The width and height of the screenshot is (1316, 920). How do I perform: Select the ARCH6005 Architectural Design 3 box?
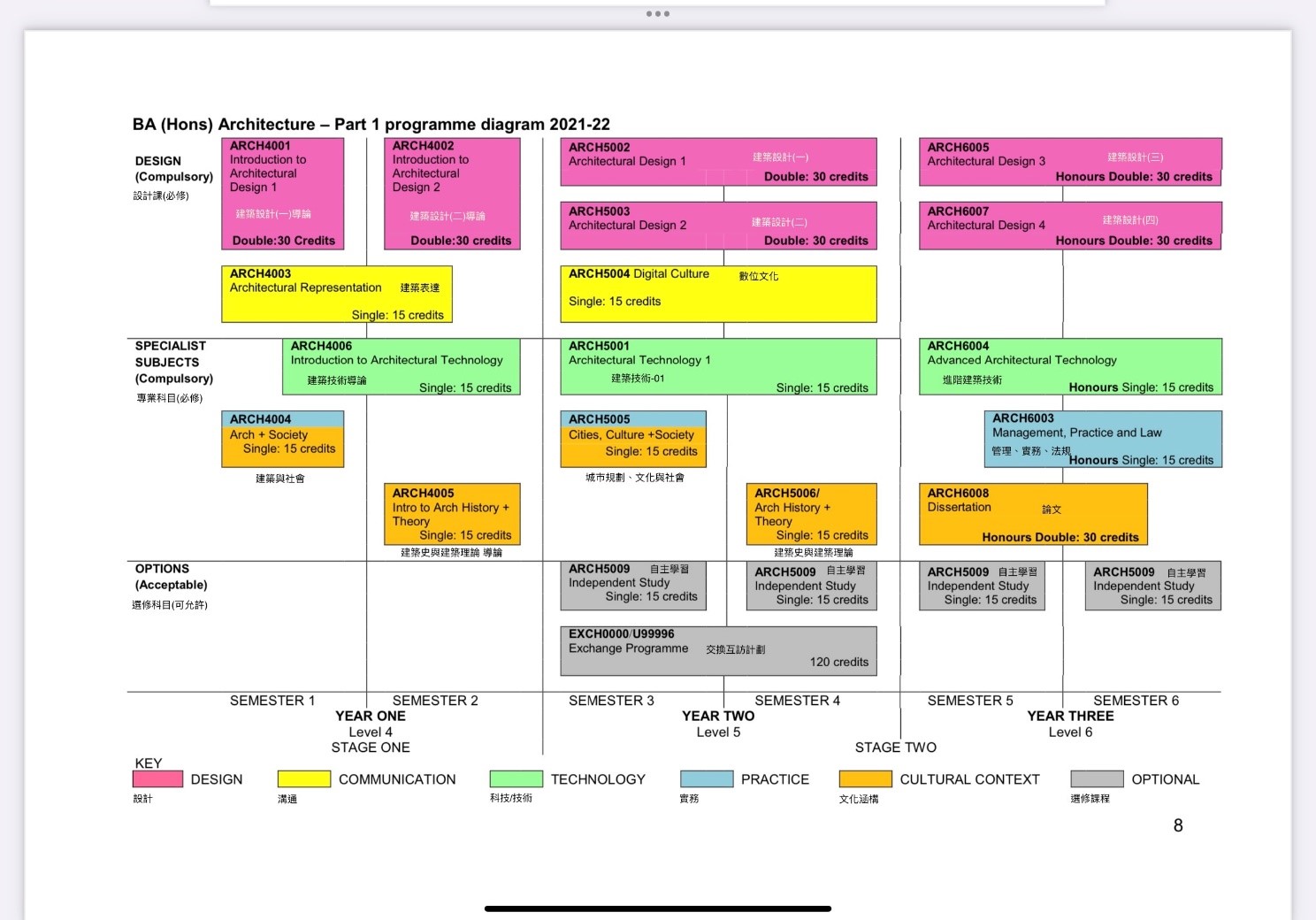point(1070,162)
